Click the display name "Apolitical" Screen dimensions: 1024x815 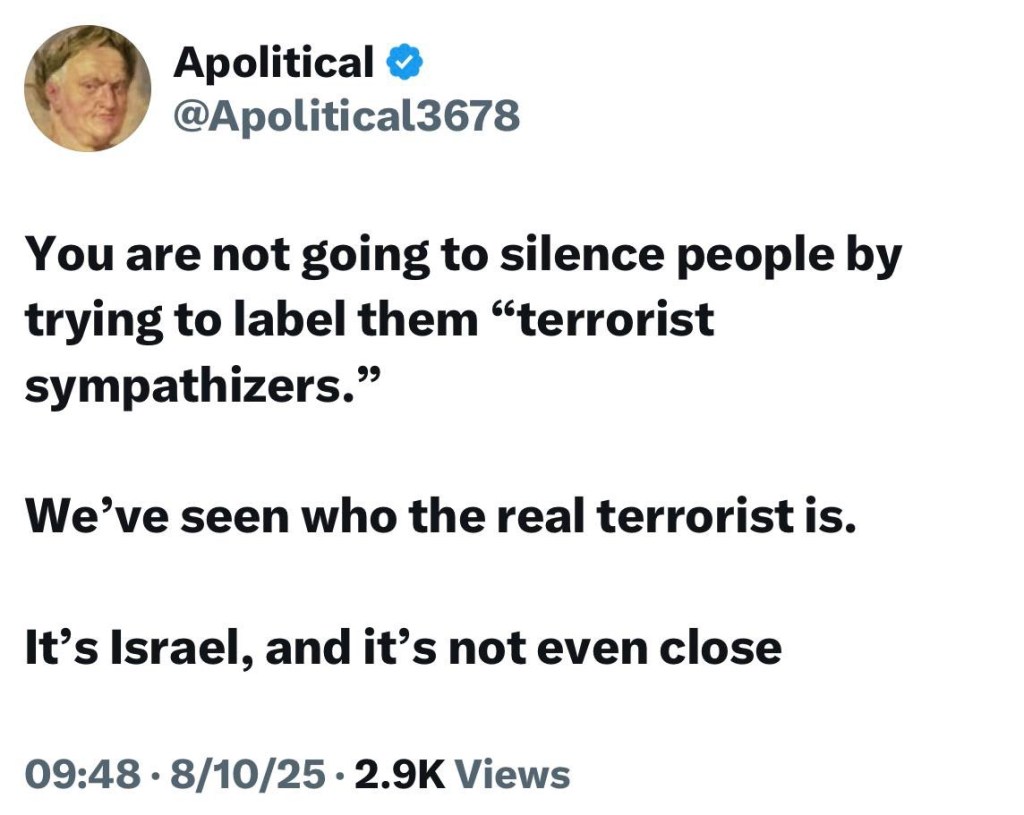[273, 63]
